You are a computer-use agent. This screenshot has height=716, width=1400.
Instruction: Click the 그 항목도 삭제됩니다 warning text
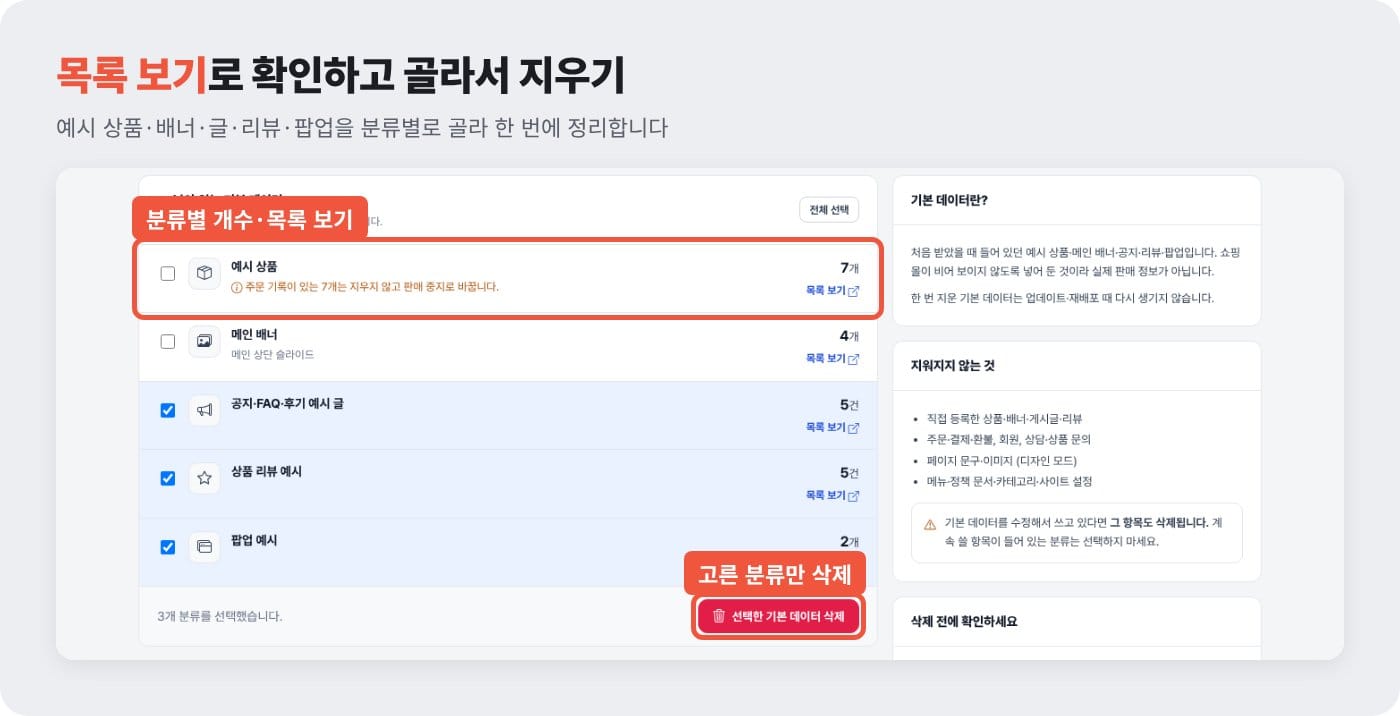click(1160, 523)
